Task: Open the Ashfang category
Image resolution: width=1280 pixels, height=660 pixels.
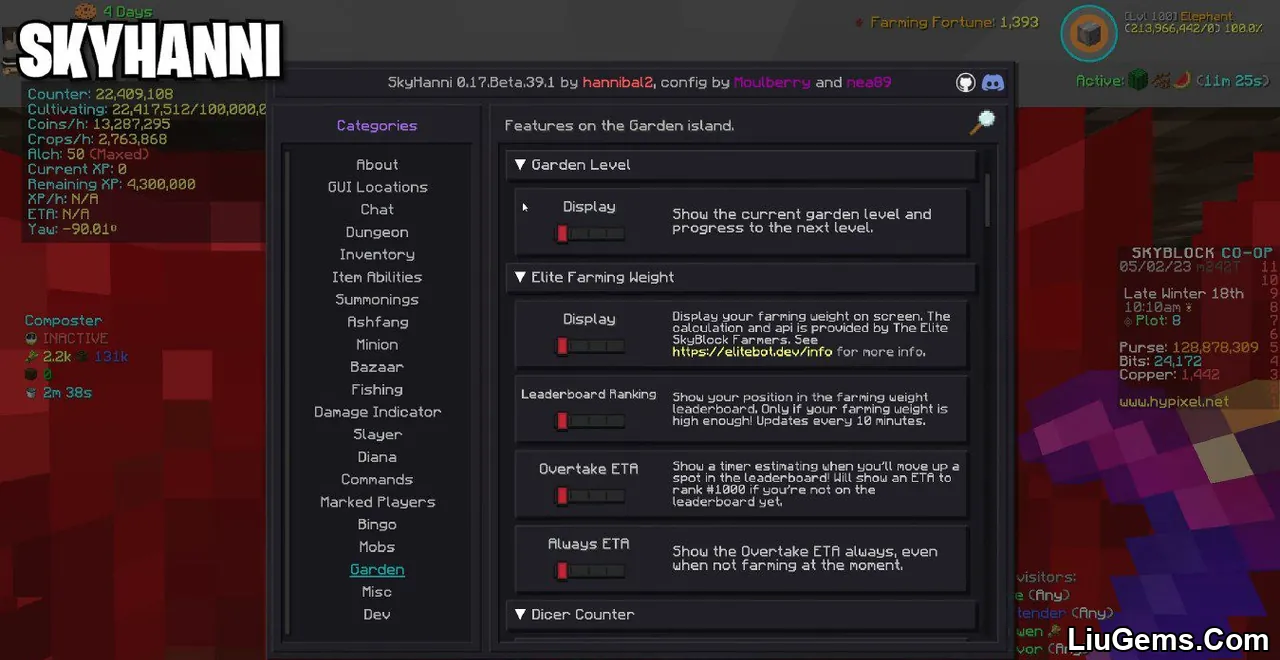Action: pos(377,322)
